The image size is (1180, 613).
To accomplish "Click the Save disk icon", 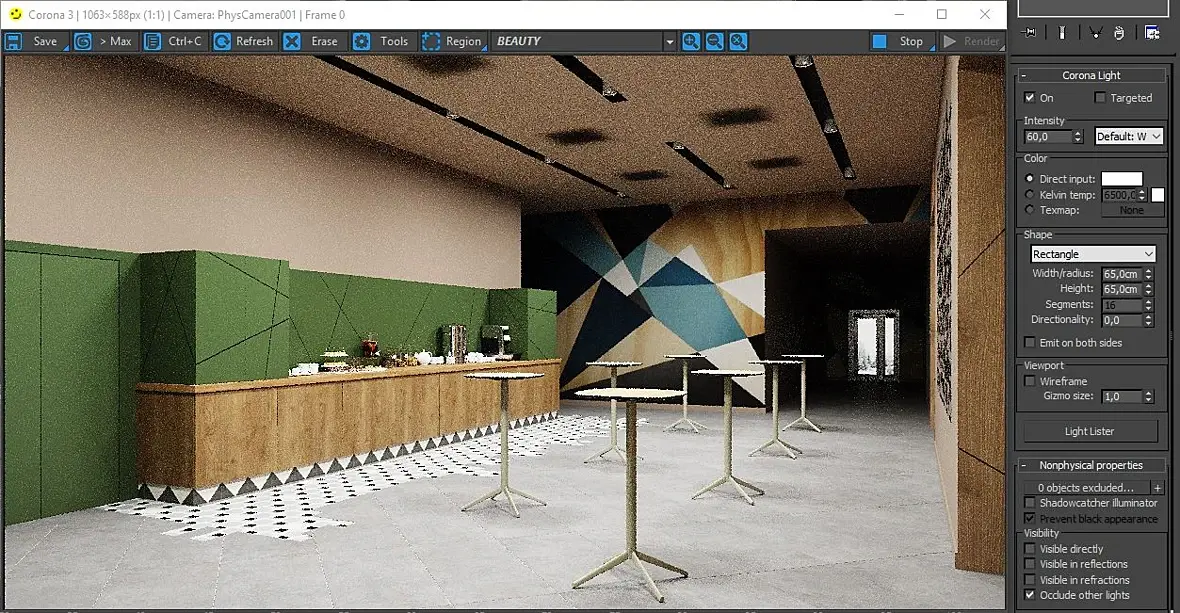I will pos(14,41).
